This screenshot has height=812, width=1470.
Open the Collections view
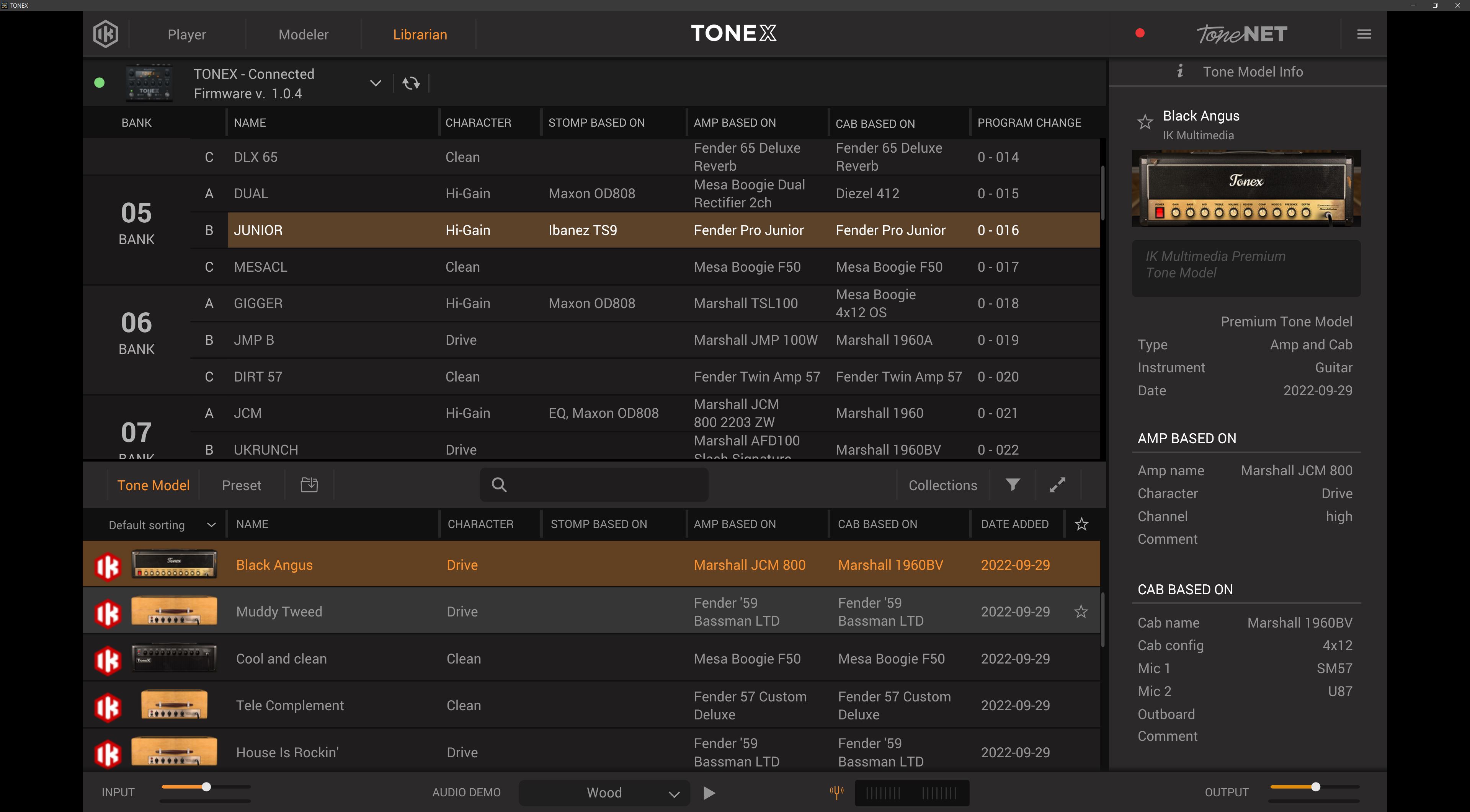(x=943, y=485)
